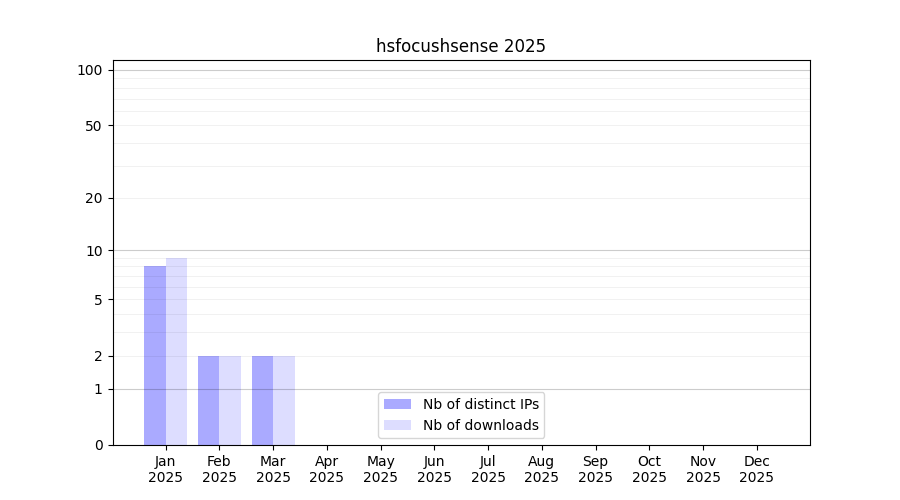Select the Nb of distinct IPs legend label

[480, 404]
